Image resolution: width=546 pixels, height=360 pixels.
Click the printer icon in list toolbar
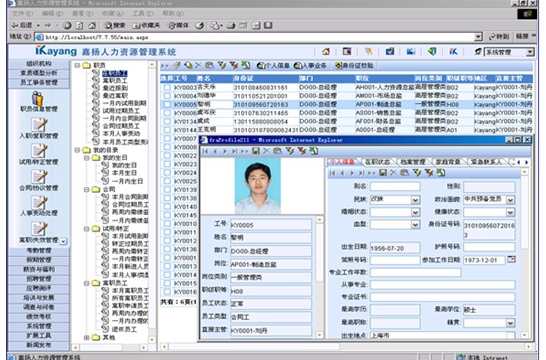click(209, 65)
